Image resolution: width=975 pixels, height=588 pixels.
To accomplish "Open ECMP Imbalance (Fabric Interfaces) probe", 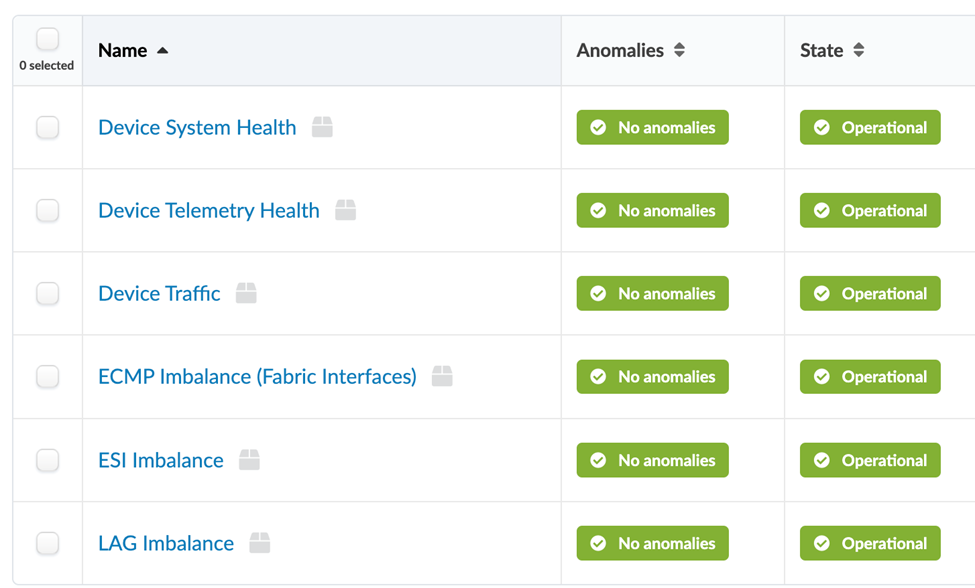I will click(x=257, y=376).
